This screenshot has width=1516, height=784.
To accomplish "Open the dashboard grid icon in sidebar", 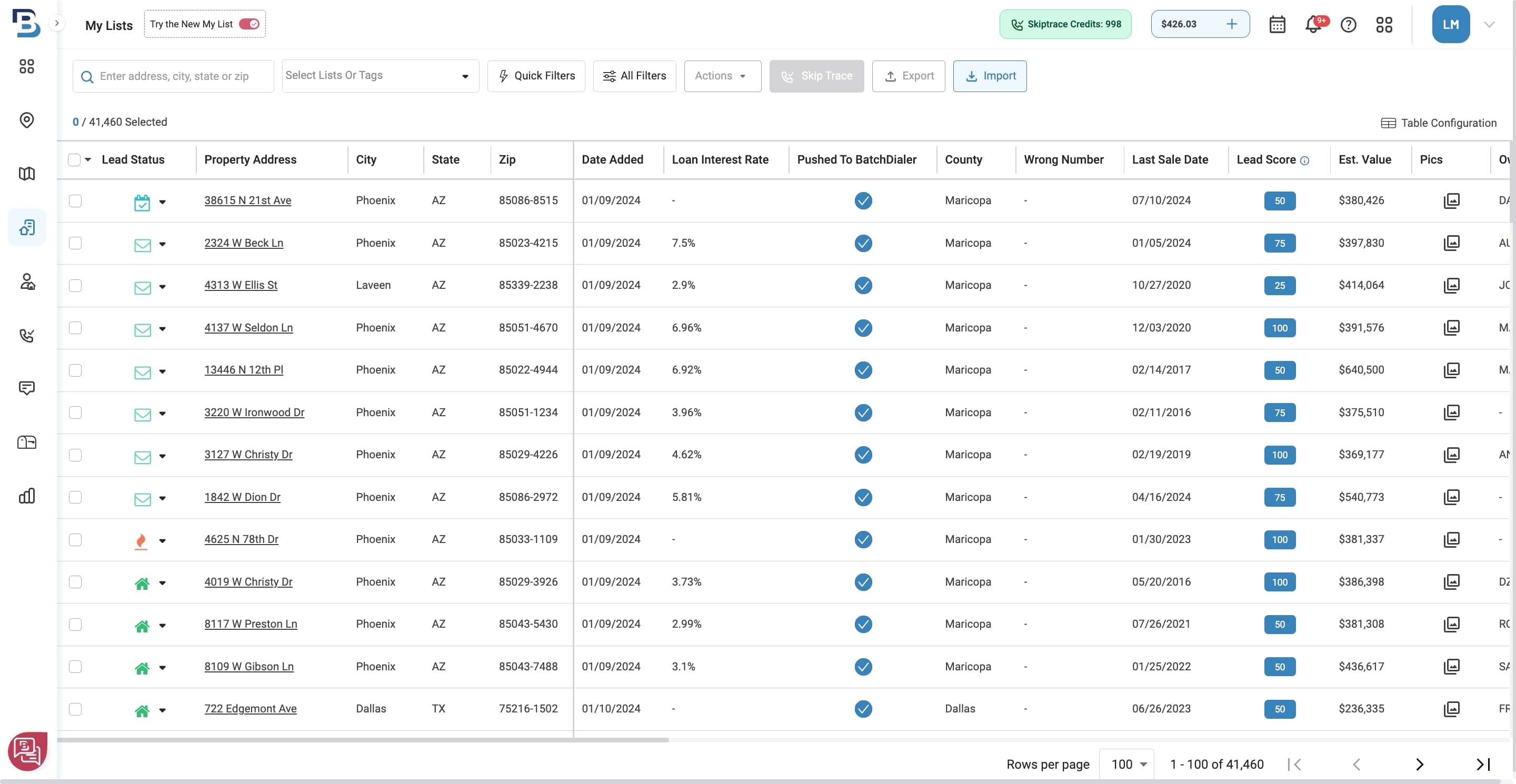I will [26, 66].
